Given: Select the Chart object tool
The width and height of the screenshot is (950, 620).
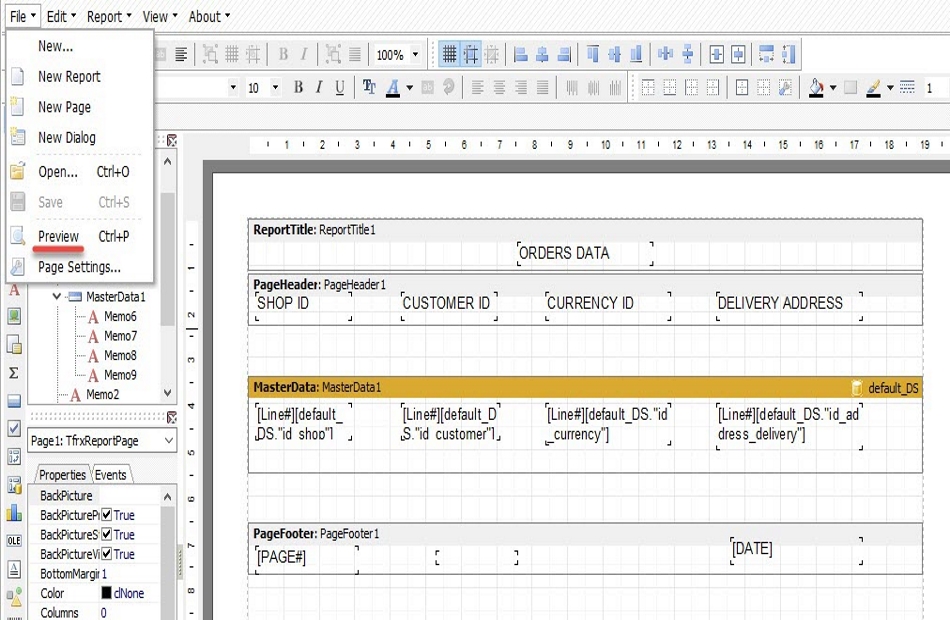Looking at the screenshot, I should (x=14, y=513).
